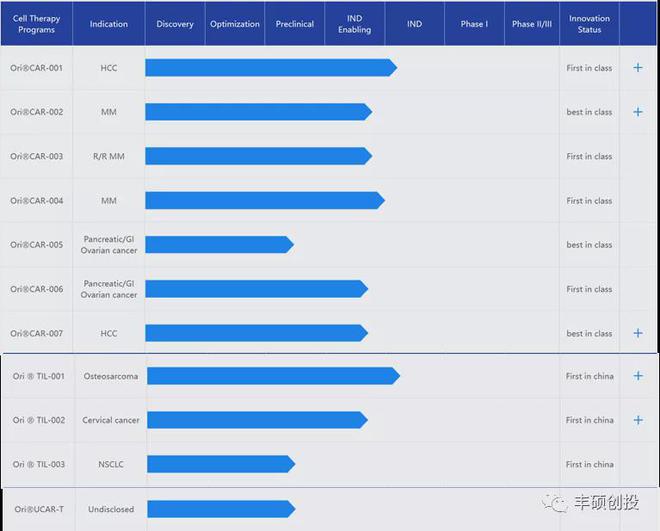
Task: Click the Osteosarcoma indication cell
Action: pyautogui.click(x=111, y=376)
